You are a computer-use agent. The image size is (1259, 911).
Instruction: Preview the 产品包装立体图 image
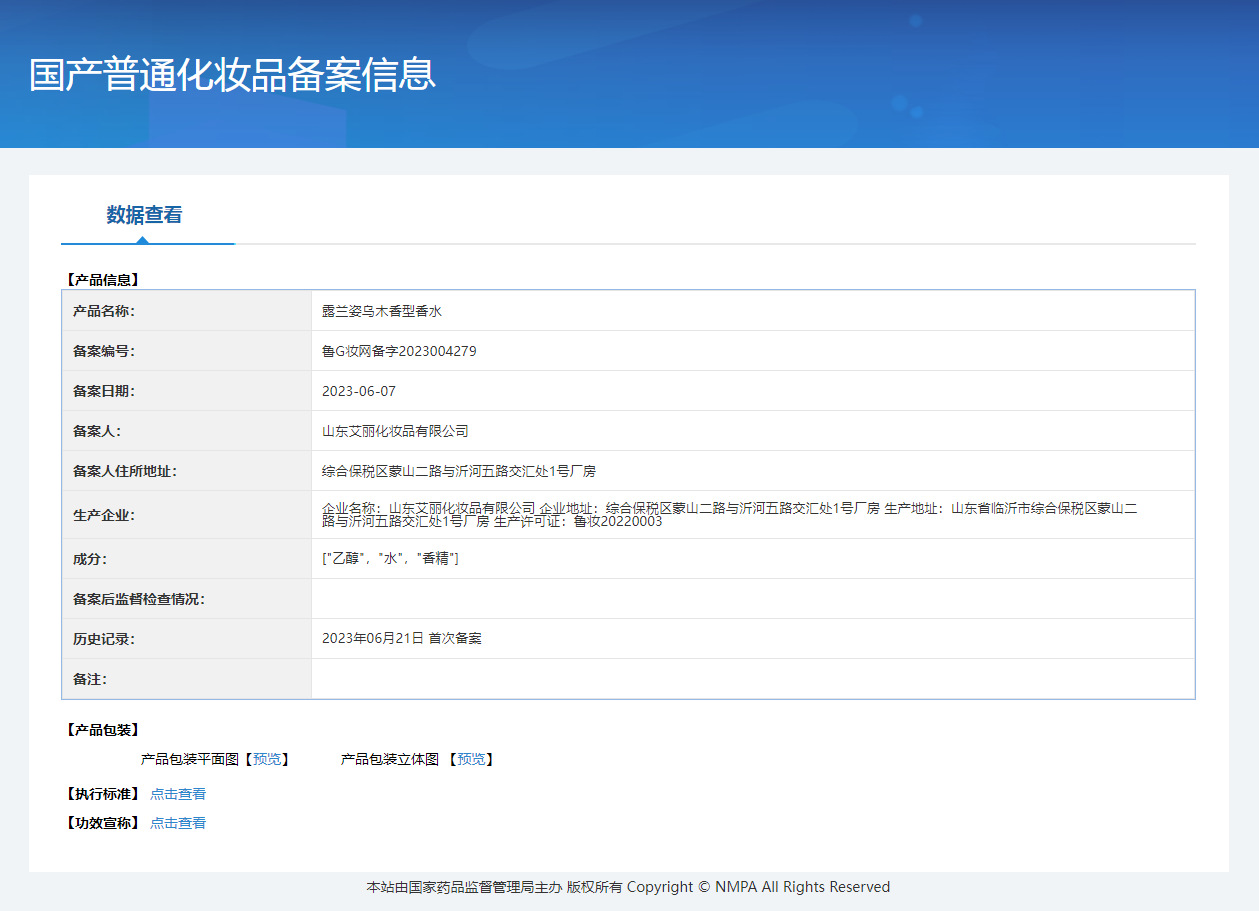[x=471, y=759]
